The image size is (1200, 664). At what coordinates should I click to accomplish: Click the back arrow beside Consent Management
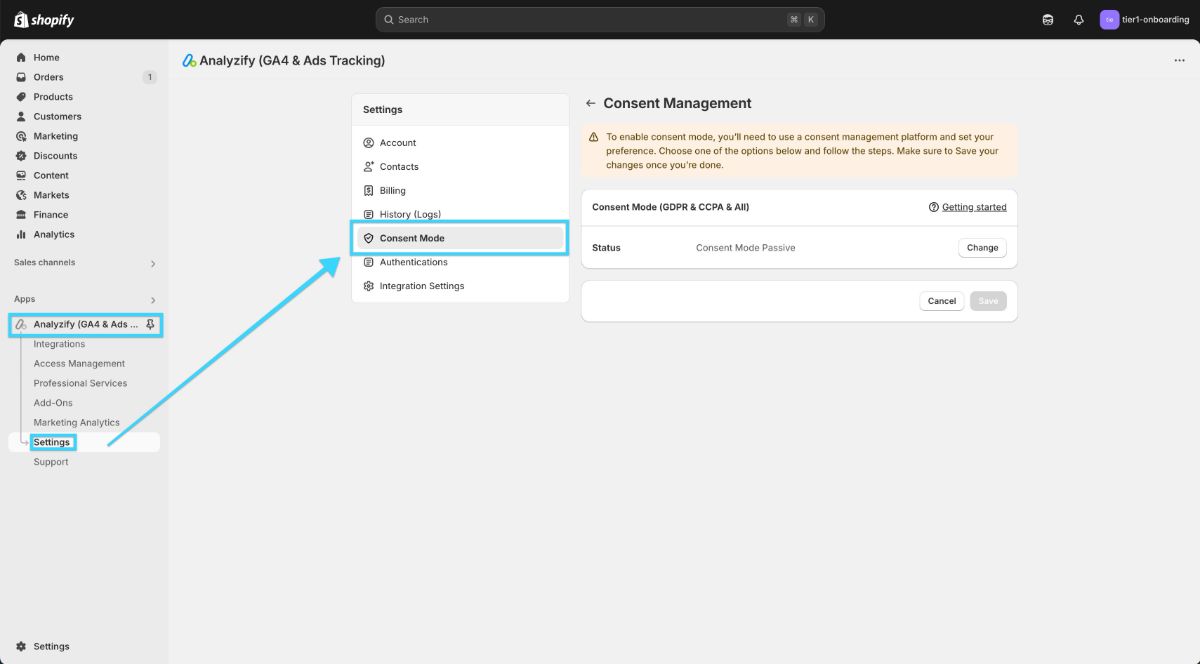[591, 103]
